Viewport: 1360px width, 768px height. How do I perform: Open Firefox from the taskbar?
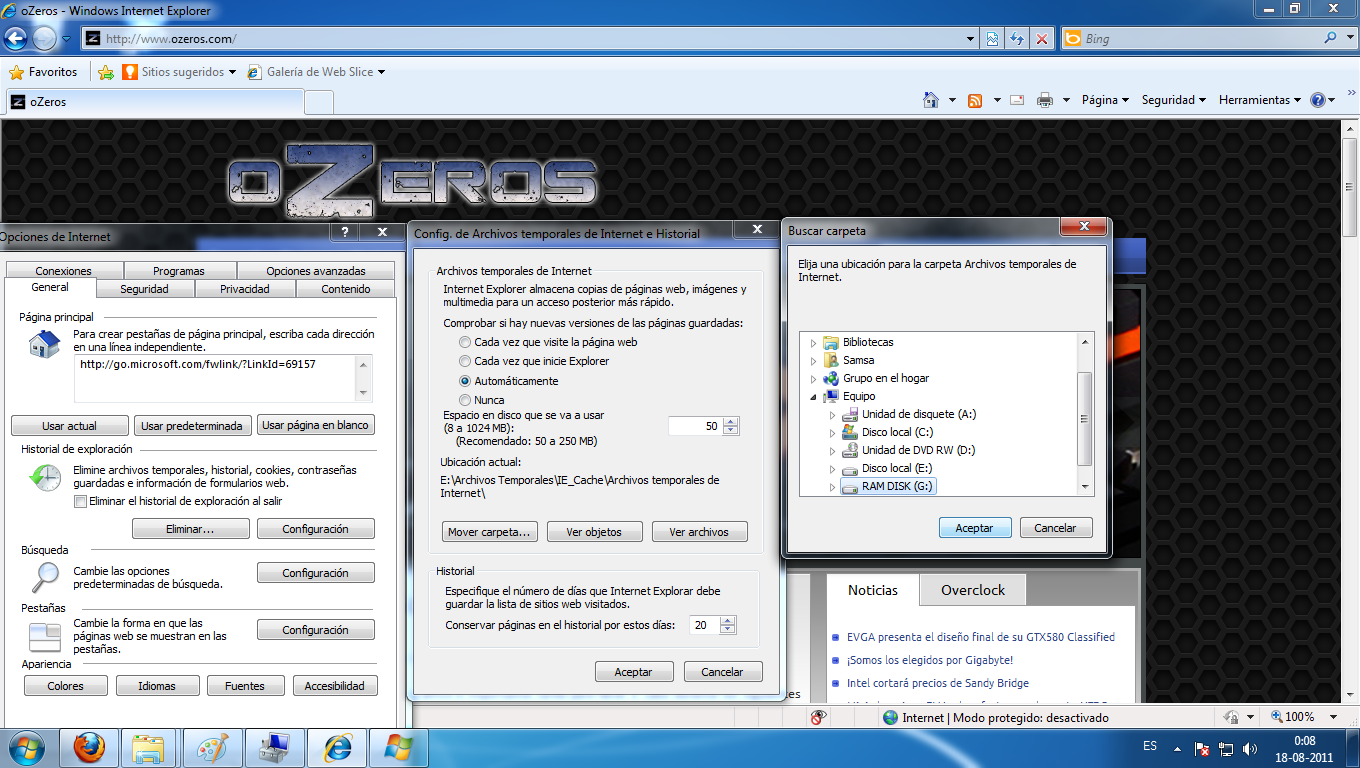(x=90, y=747)
